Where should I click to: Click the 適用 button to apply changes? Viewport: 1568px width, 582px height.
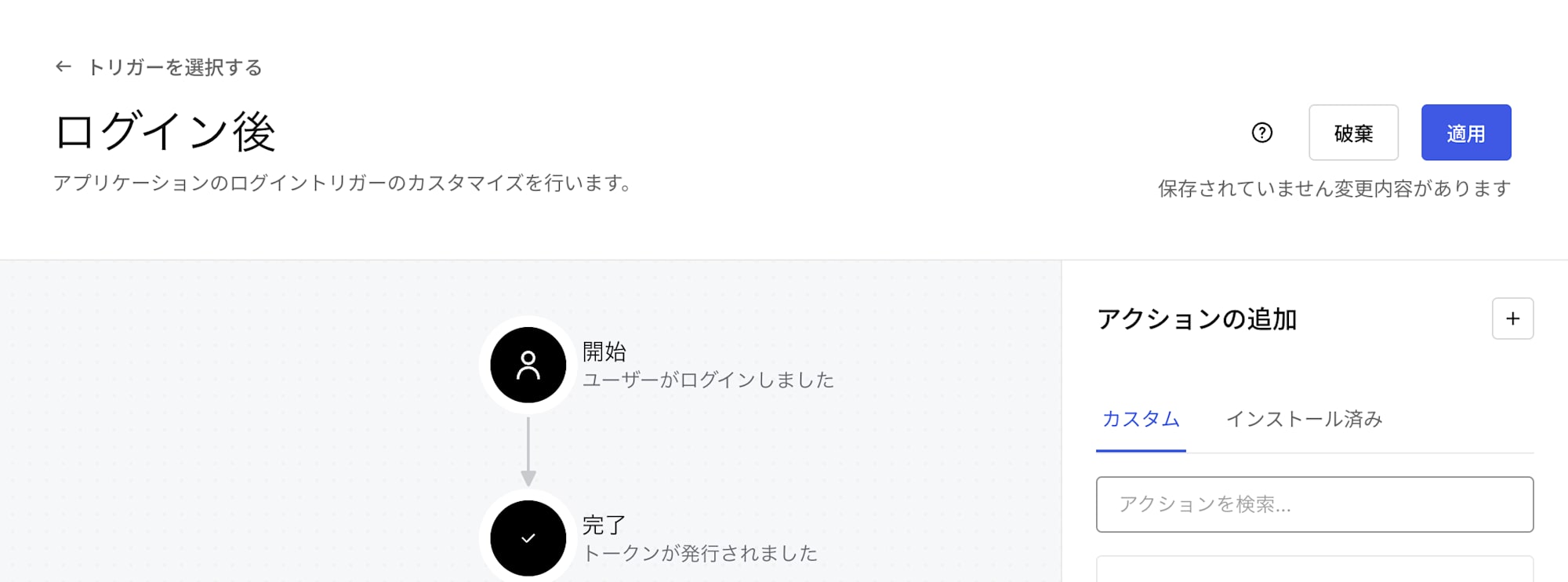click(1466, 133)
